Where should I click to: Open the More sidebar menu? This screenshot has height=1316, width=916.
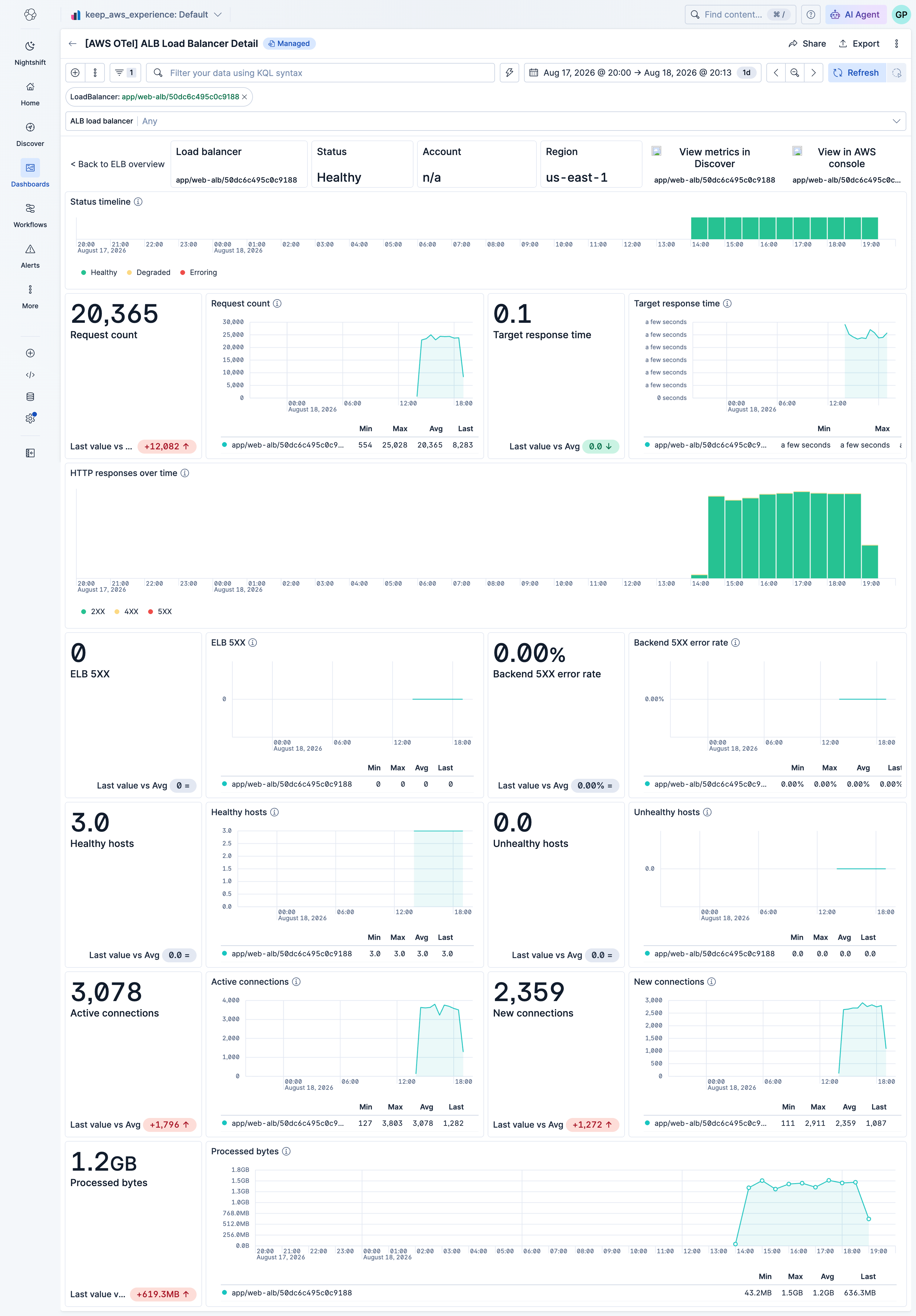[30, 296]
